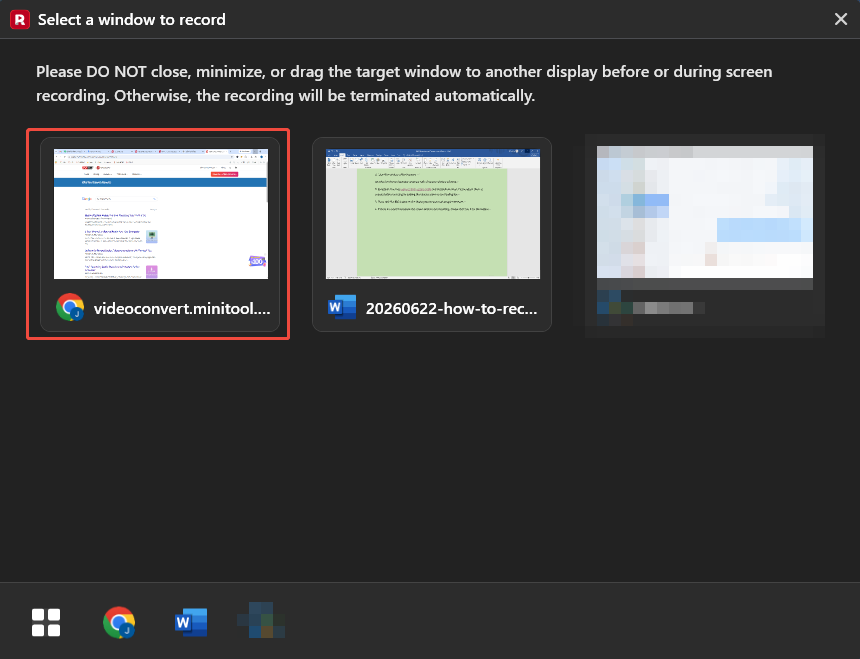Click the all-windows grid icon in bottom bar

click(x=46, y=622)
